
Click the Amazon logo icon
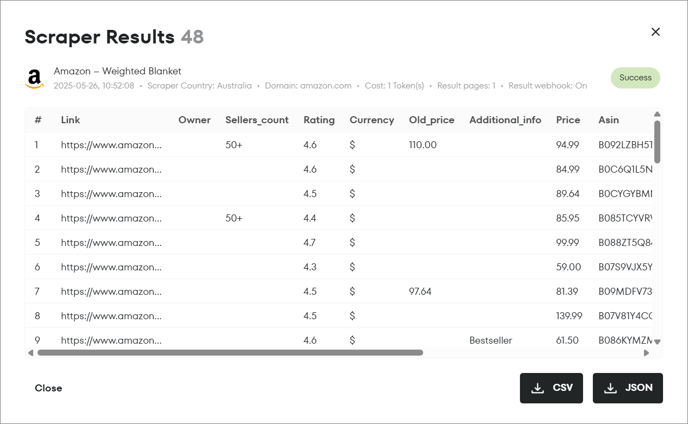coord(34,79)
